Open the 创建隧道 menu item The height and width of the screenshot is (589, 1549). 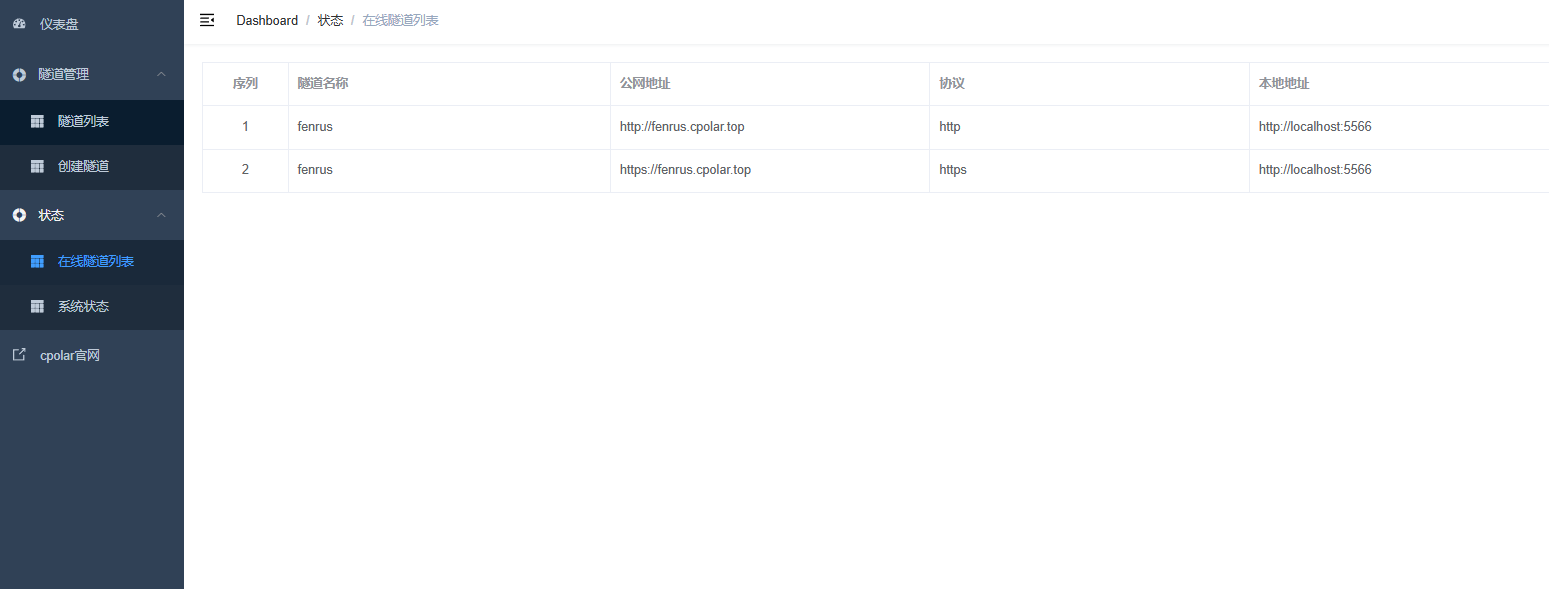tap(83, 167)
